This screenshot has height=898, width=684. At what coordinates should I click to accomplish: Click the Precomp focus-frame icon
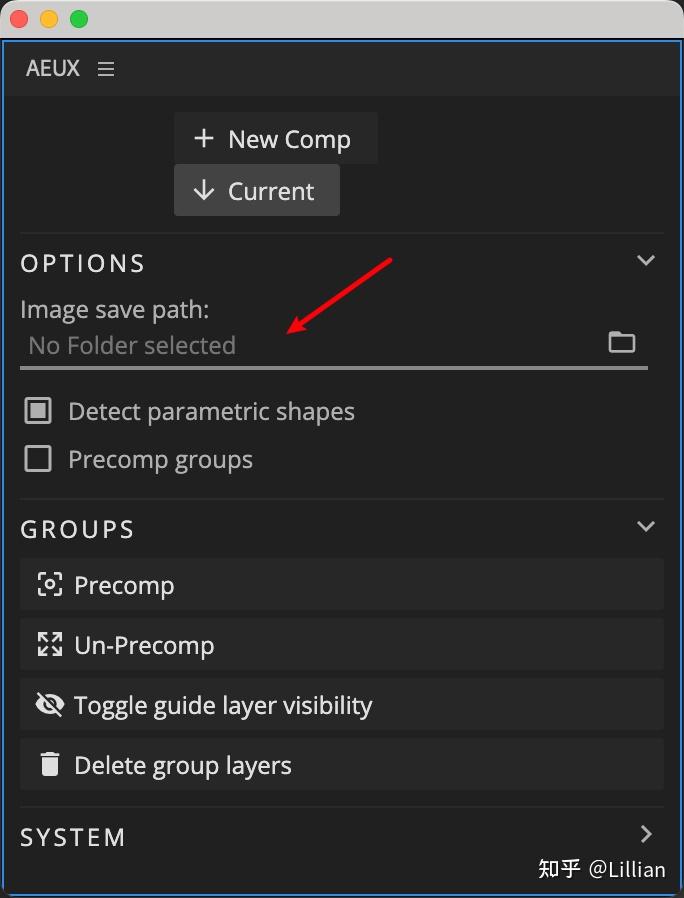[x=49, y=585]
